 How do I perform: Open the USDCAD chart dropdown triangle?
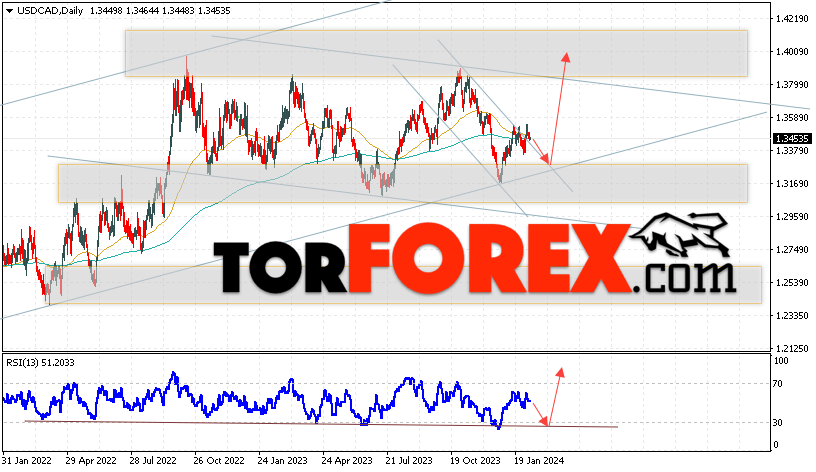(9, 11)
